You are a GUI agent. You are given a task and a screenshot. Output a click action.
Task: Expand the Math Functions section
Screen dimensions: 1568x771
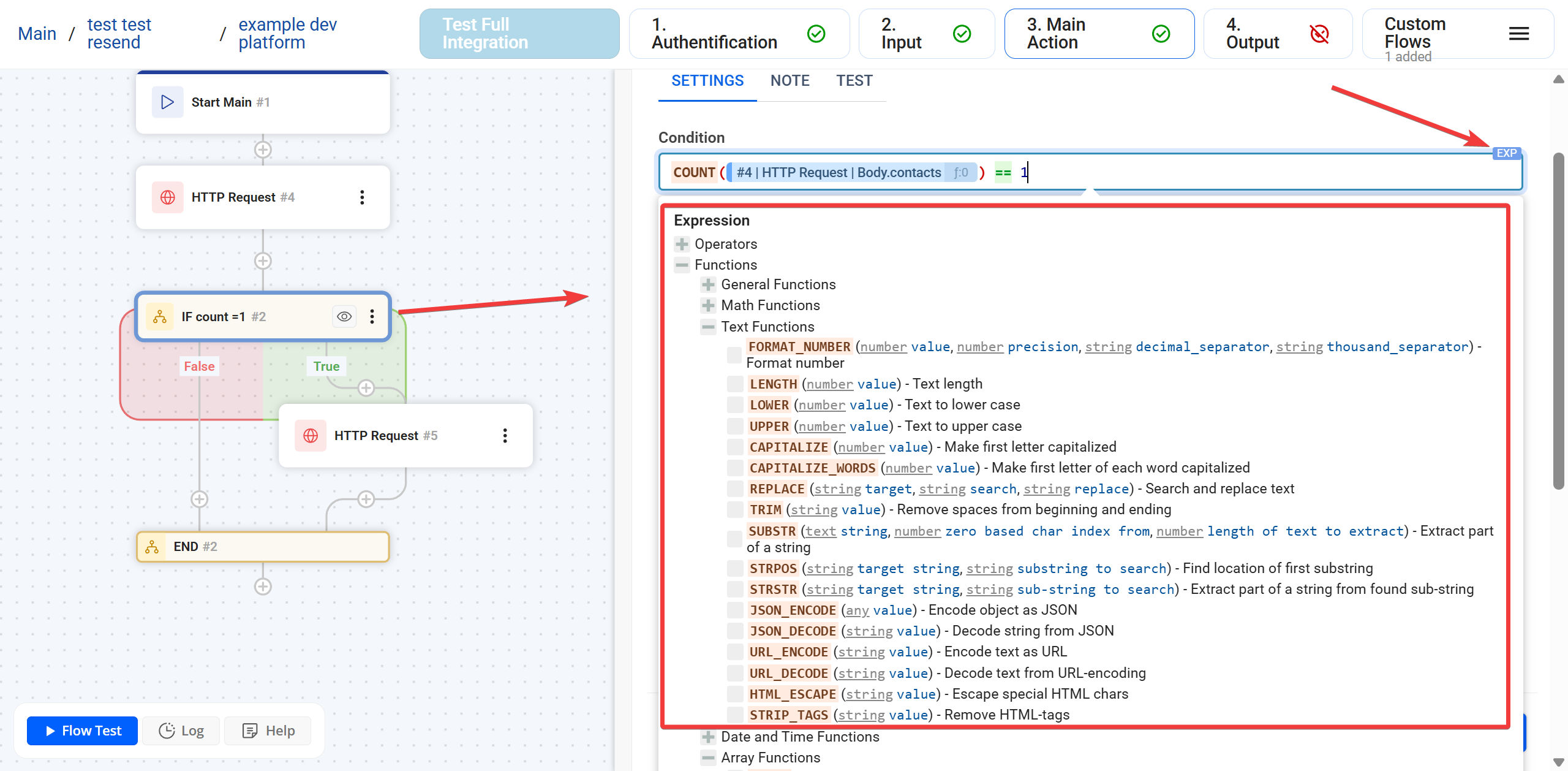pyautogui.click(x=708, y=305)
